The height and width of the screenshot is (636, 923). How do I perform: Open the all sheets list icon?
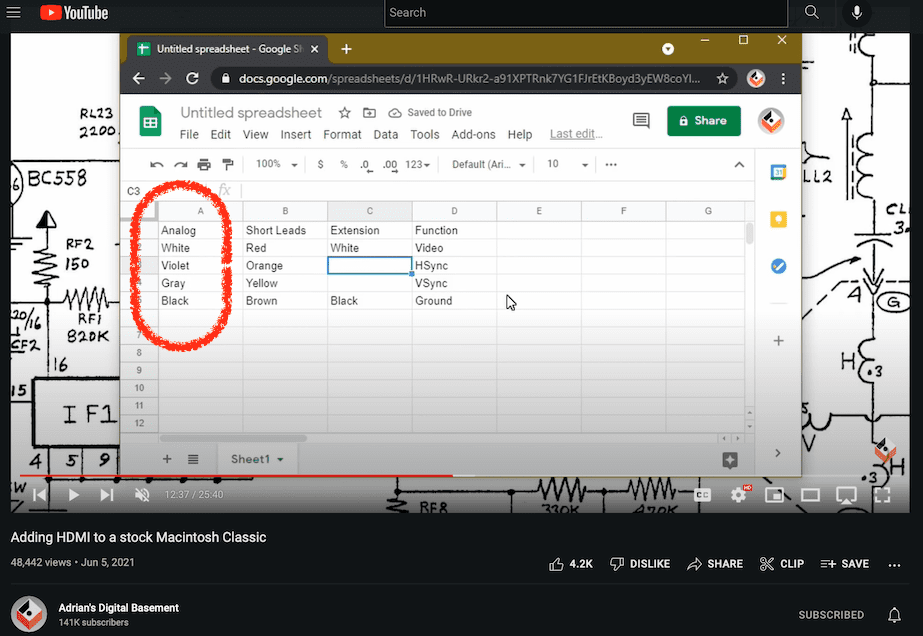click(193, 459)
